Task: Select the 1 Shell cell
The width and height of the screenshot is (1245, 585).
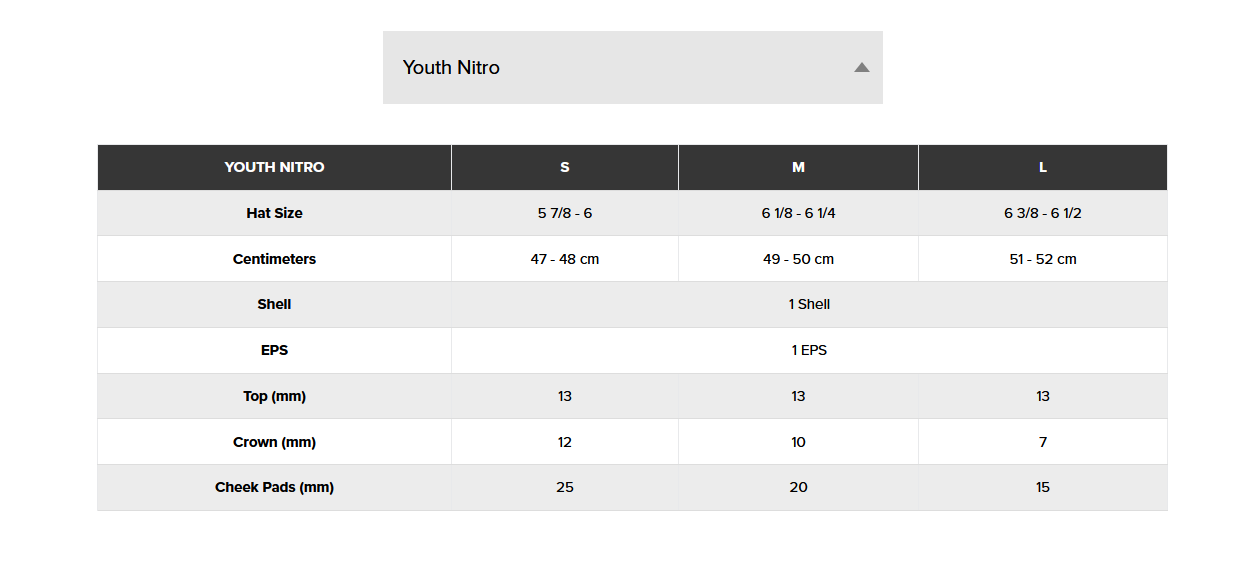Action: (809, 304)
